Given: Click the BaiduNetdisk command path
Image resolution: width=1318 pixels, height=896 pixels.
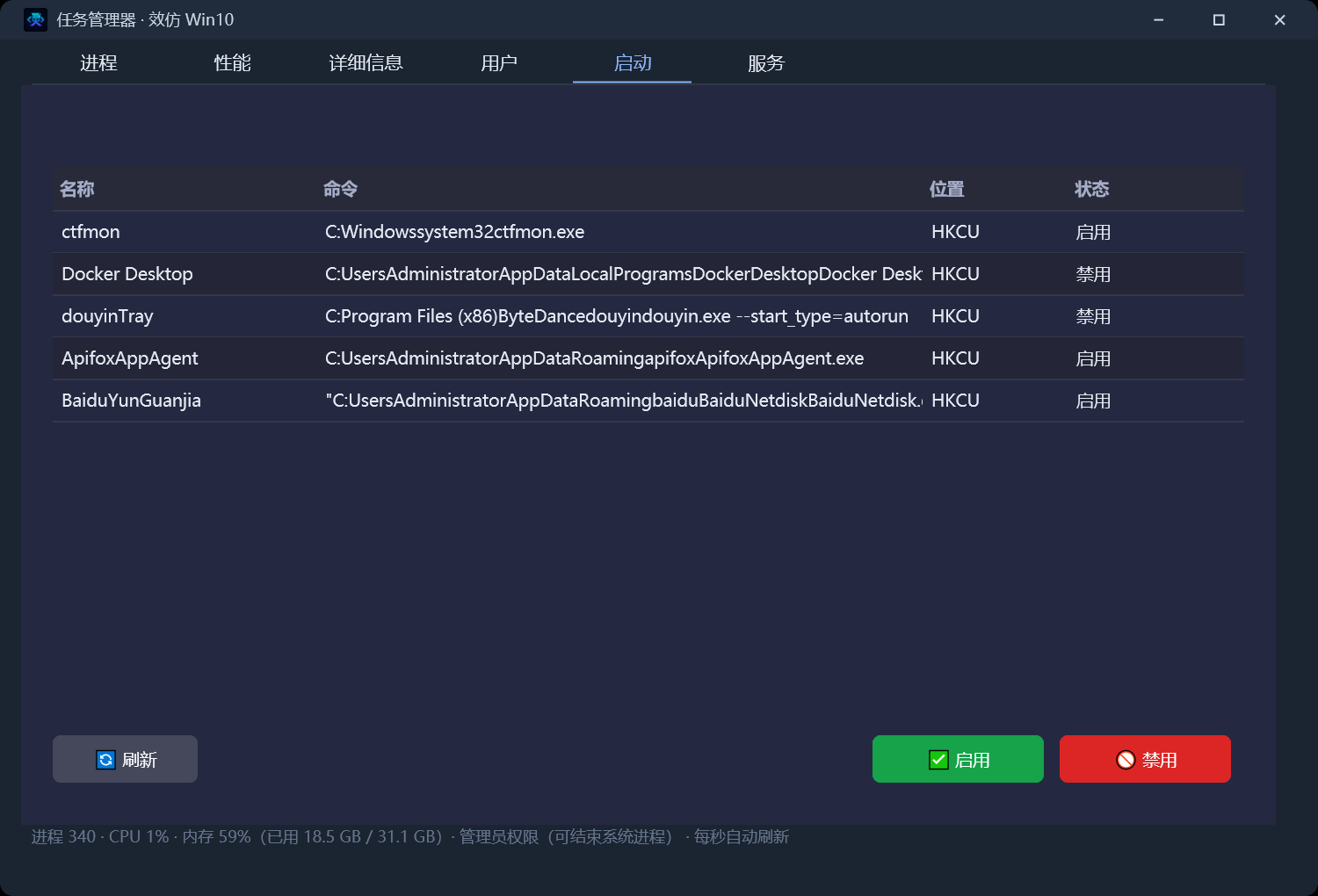Looking at the screenshot, I should coord(624,401).
